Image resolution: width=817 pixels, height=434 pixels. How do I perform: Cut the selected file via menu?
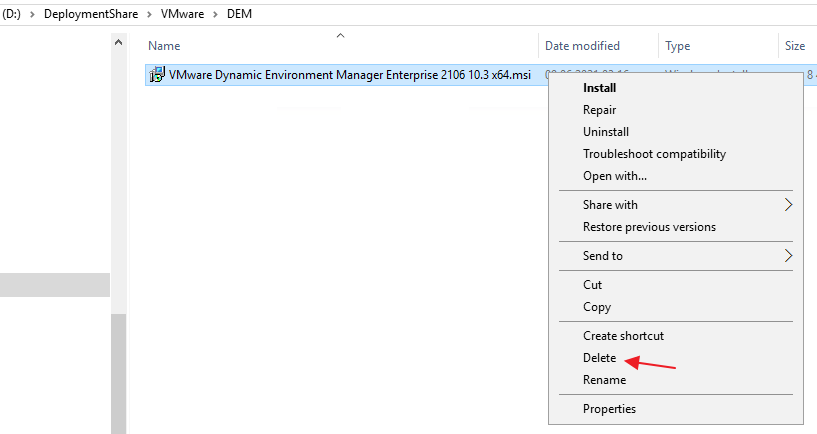point(592,285)
